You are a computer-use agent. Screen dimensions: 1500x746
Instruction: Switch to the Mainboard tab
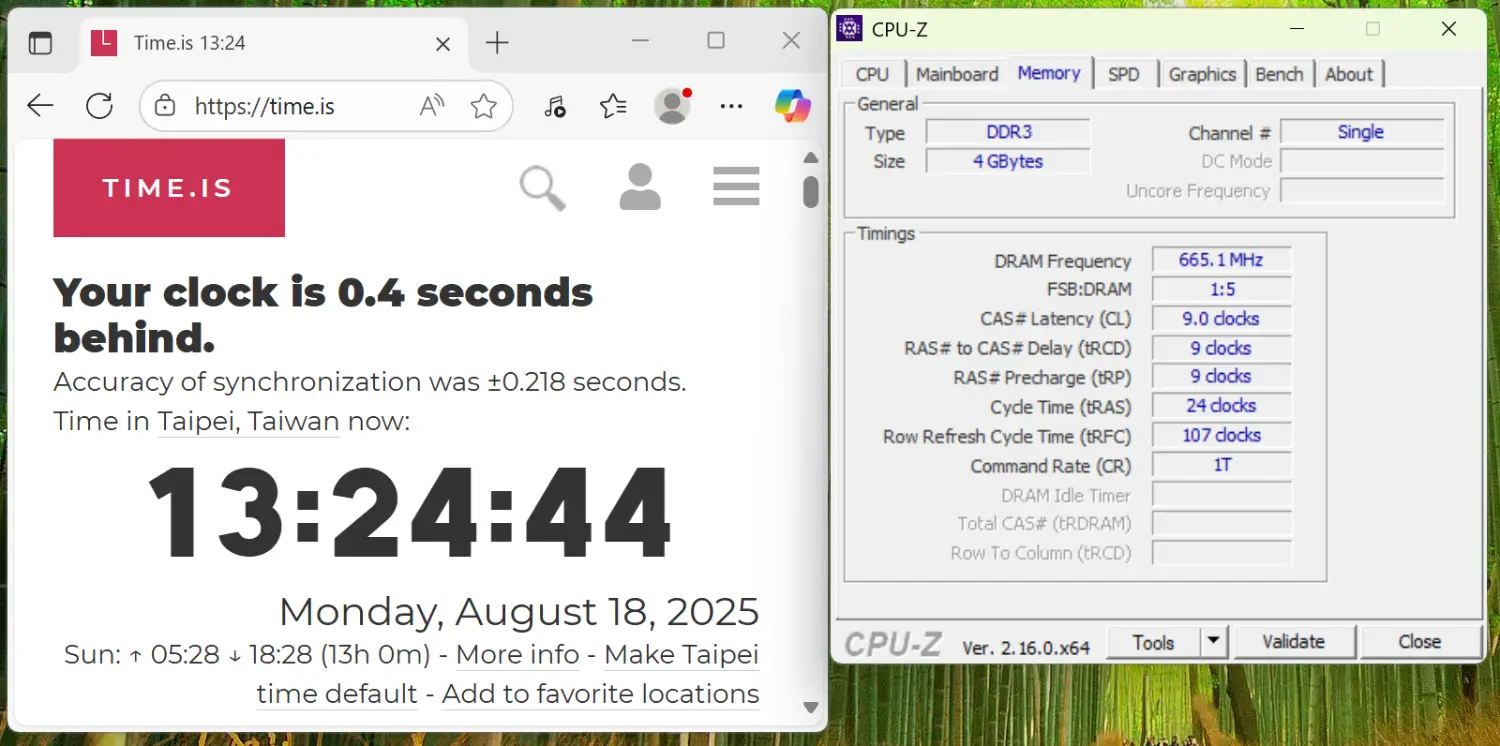click(957, 74)
